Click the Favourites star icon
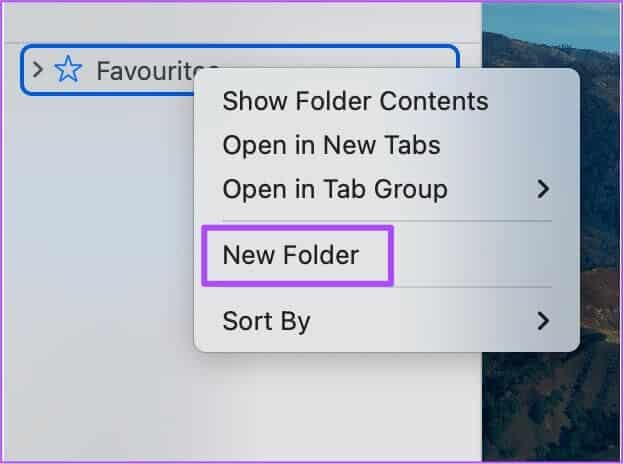Image resolution: width=624 pixels, height=464 pixels. 68,71
